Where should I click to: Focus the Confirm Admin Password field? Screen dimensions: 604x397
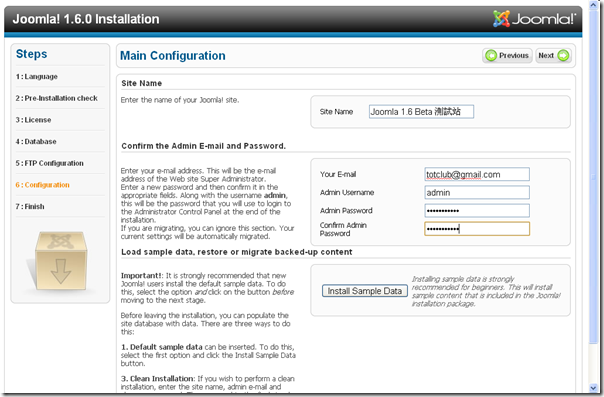[477, 229]
